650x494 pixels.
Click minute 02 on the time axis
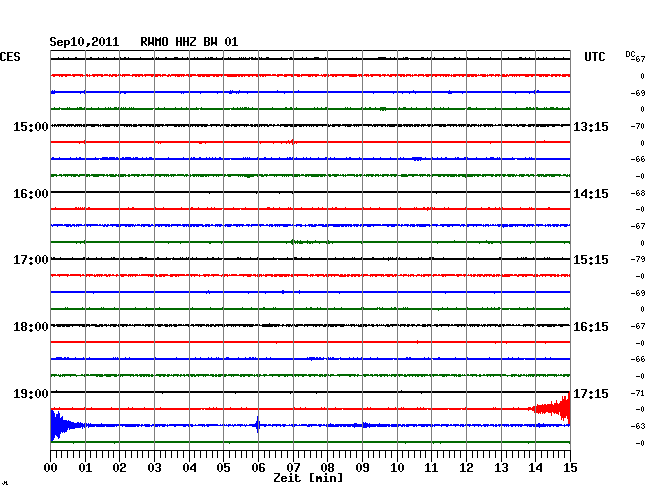pyautogui.click(x=119, y=467)
